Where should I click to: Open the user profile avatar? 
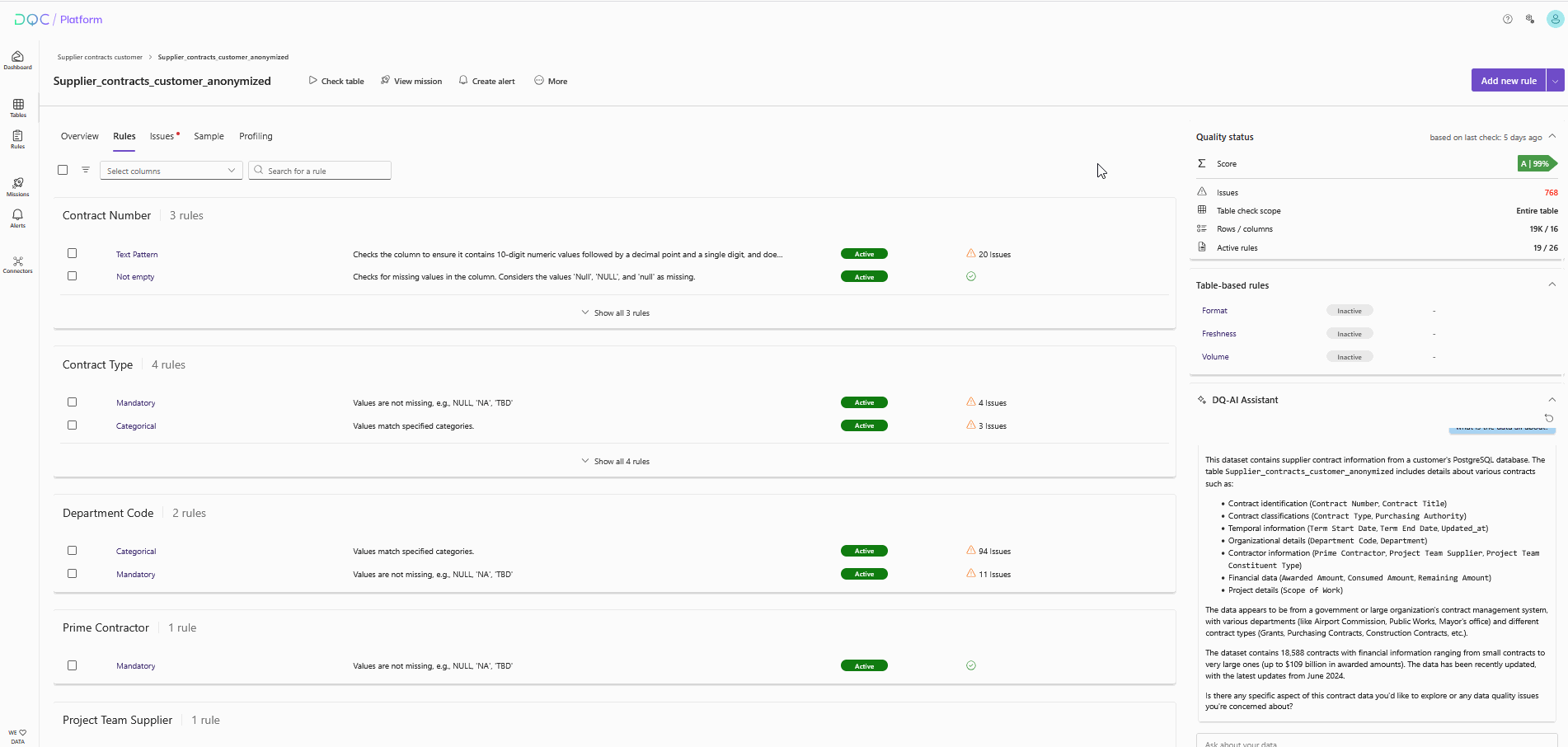point(1555,19)
